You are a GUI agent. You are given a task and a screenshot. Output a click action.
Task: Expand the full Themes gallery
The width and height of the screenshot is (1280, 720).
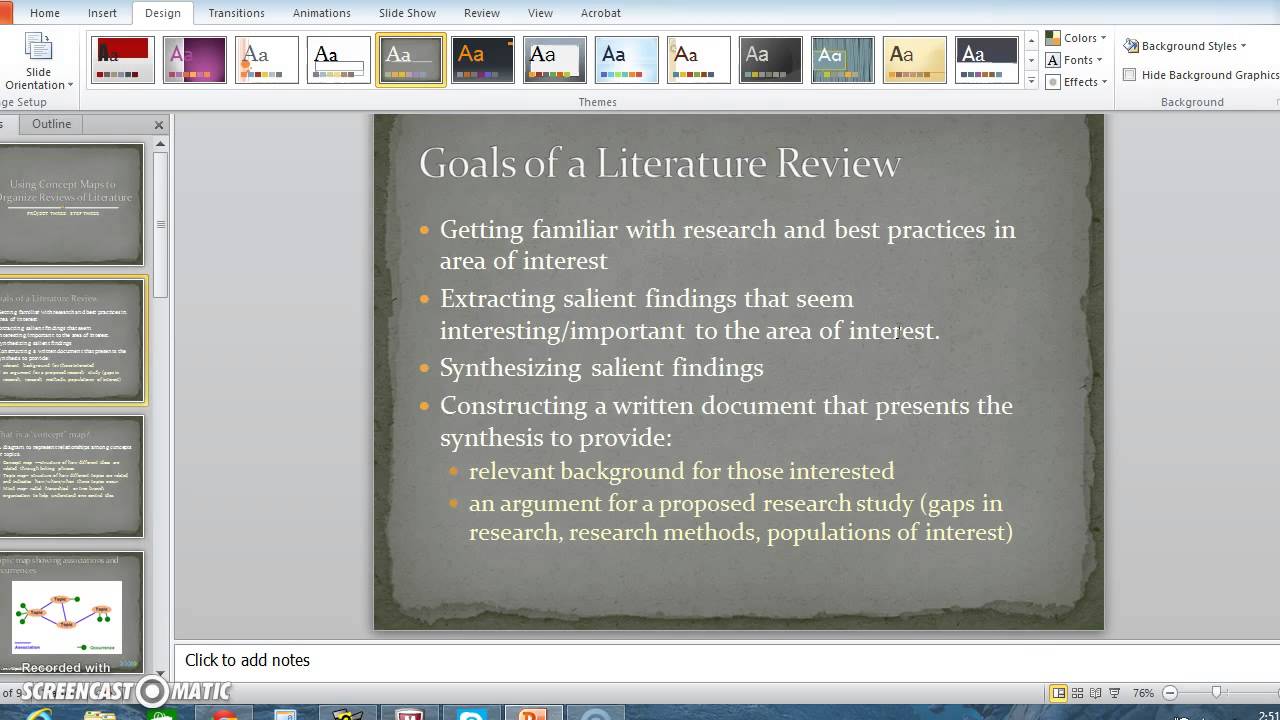1031,81
